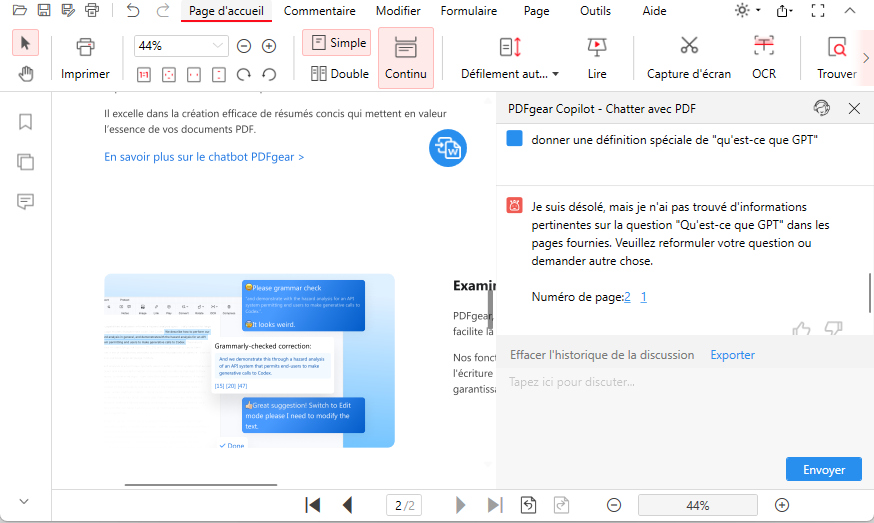874x523 pixels.
Task: Click the page number field 2/2
Action: (x=404, y=505)
